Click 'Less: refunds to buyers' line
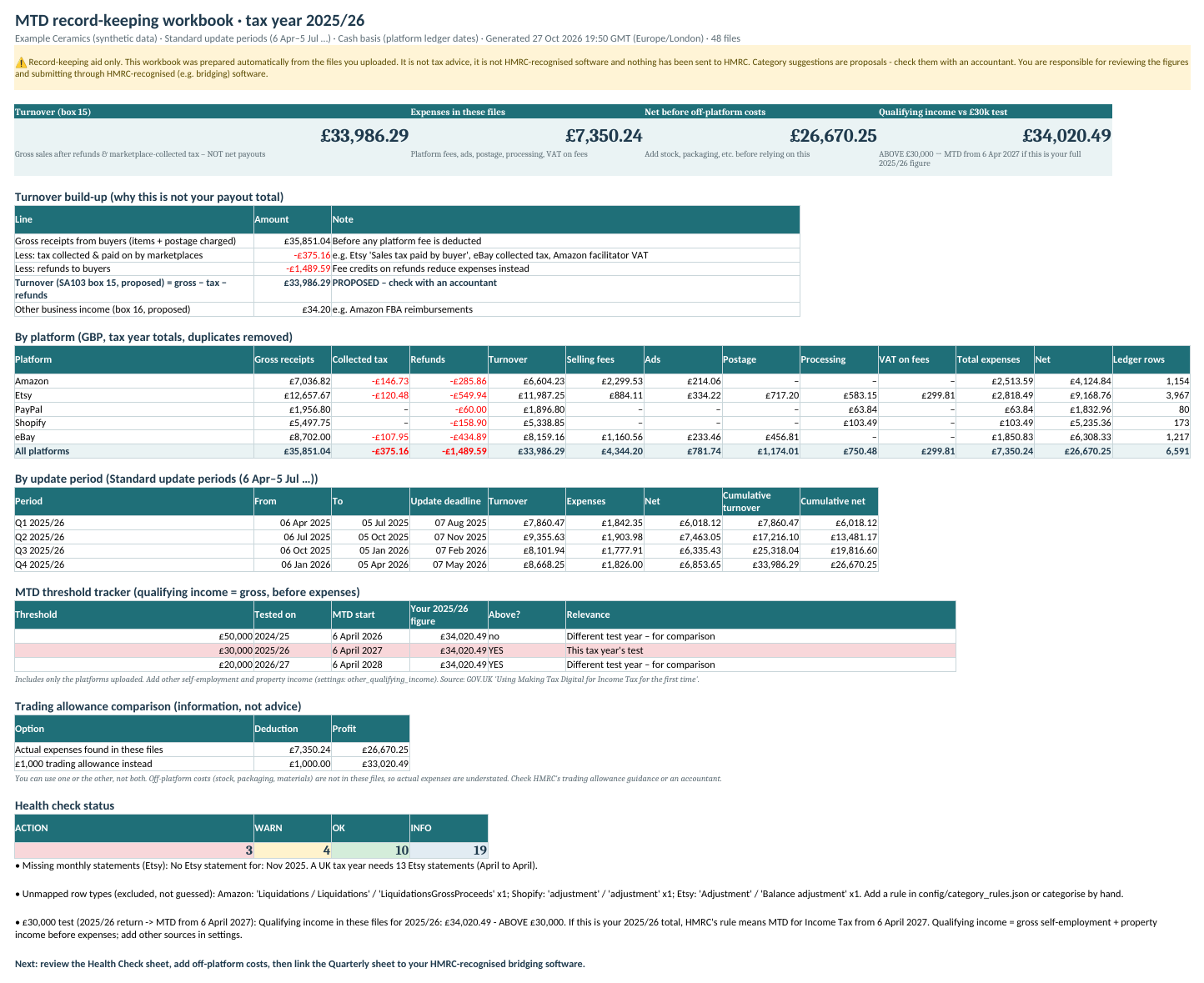This screenshot has height=983, width=1204. tap(134, 268)
